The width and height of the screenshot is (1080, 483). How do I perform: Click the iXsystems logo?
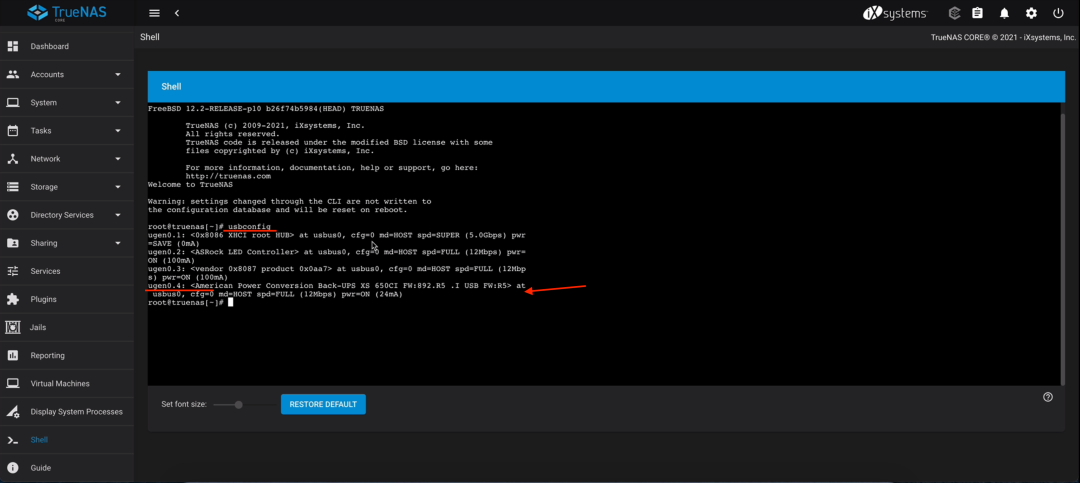(895, 13)
